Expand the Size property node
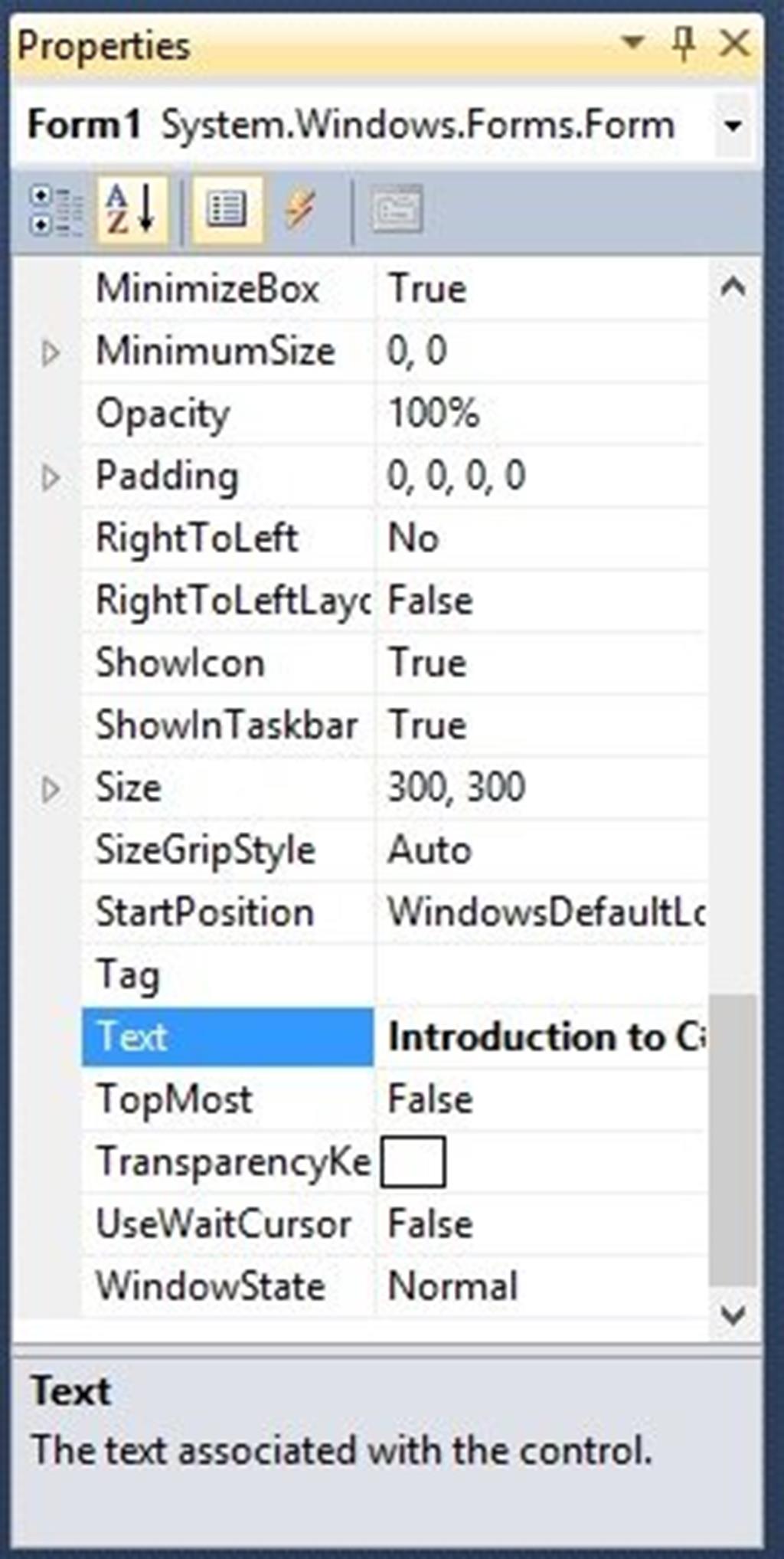 tap(51, 789)
